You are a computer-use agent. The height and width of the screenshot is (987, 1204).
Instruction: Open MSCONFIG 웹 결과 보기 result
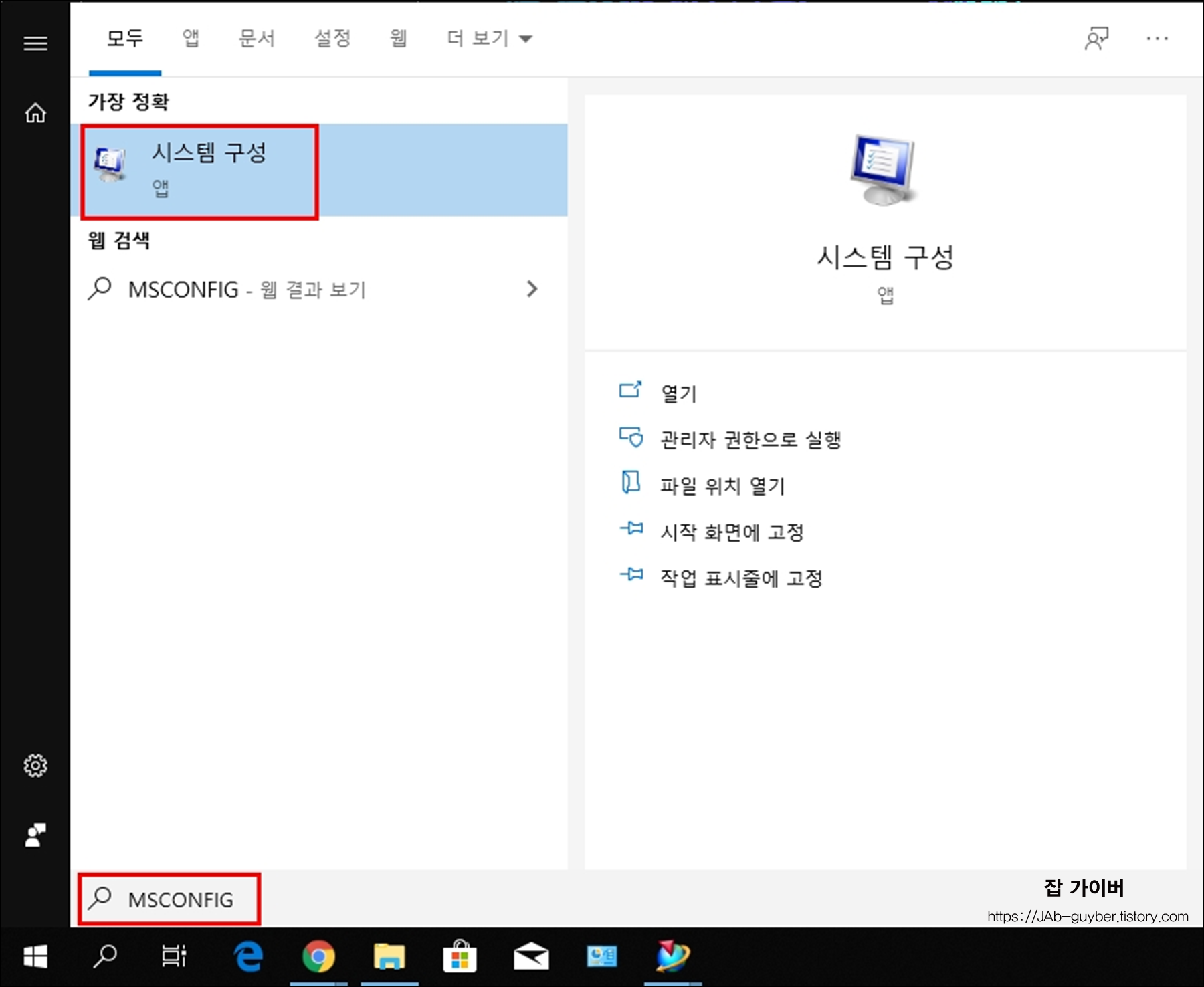(319, 289)
